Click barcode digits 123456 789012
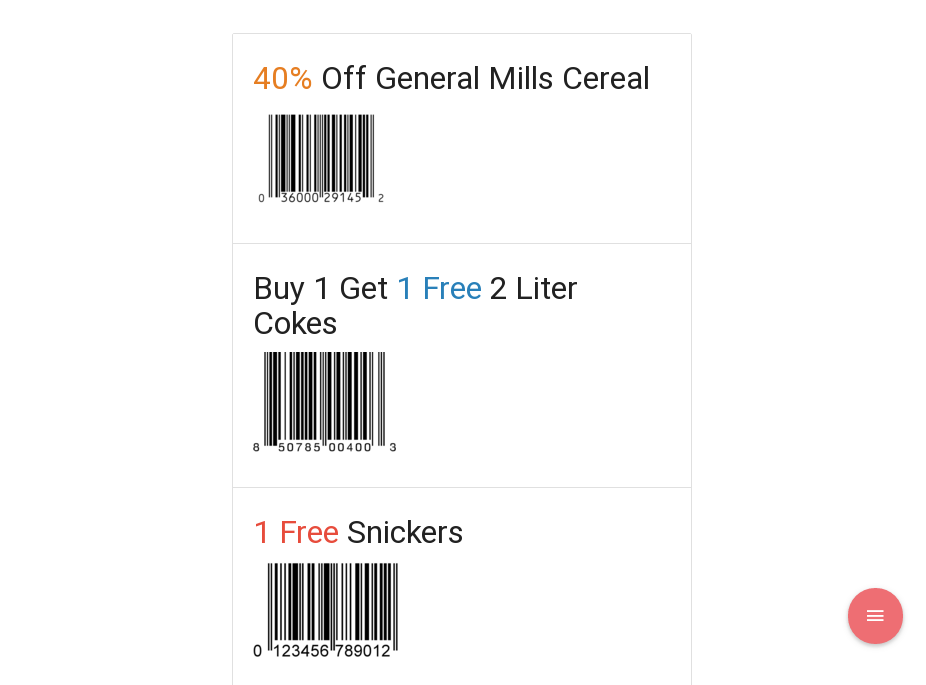Viewport: 926px width, 685px height. pyautogui.click(x=332, y=651)
